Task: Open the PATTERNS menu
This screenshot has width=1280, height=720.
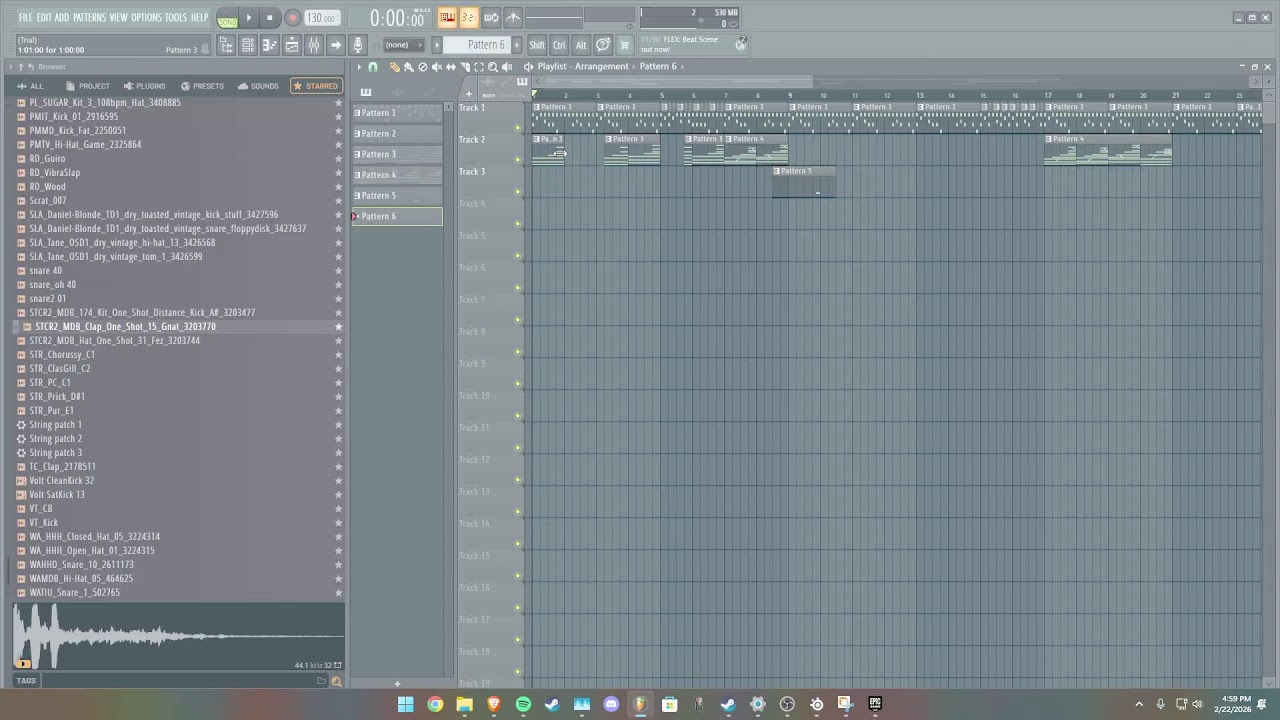Action: [90, 17]
